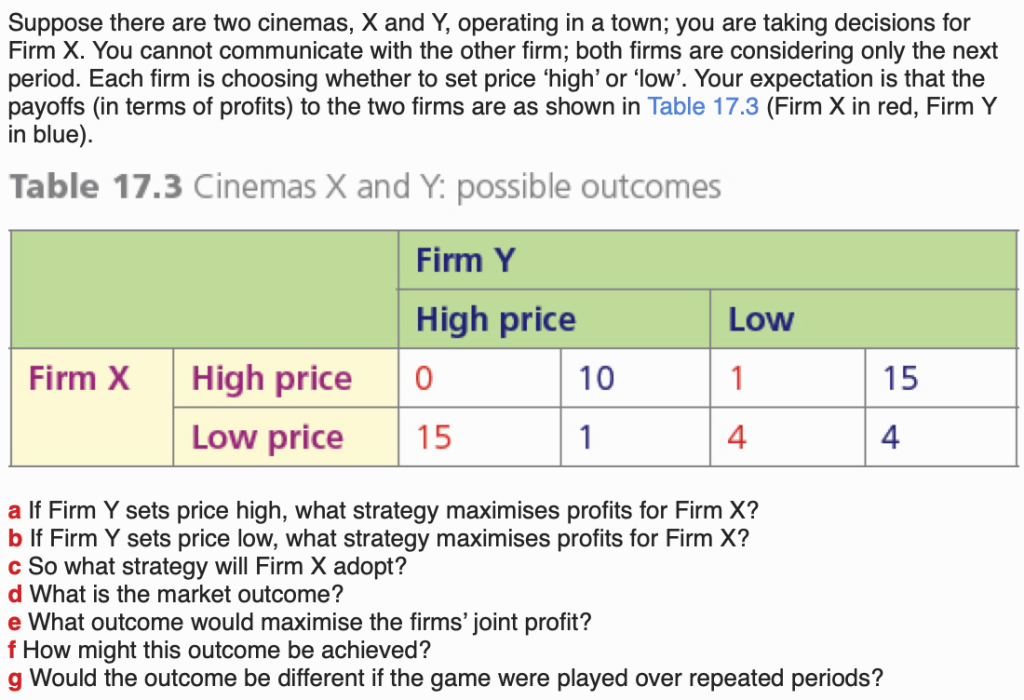Click the red letter "a" question marker
Image resolution: width=1024 pixels, height=700 pixels.
click(15, 511)
